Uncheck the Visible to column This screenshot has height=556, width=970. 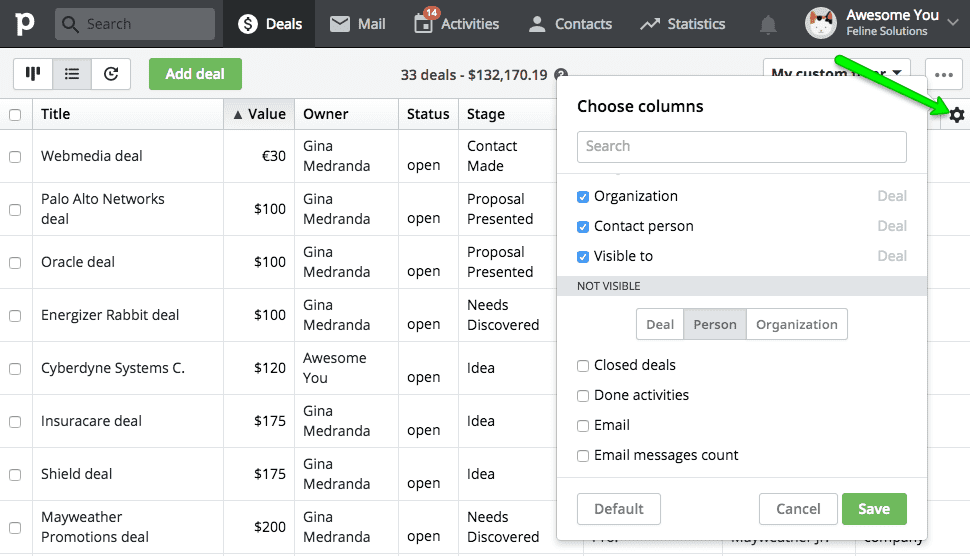tap(583, 257)
